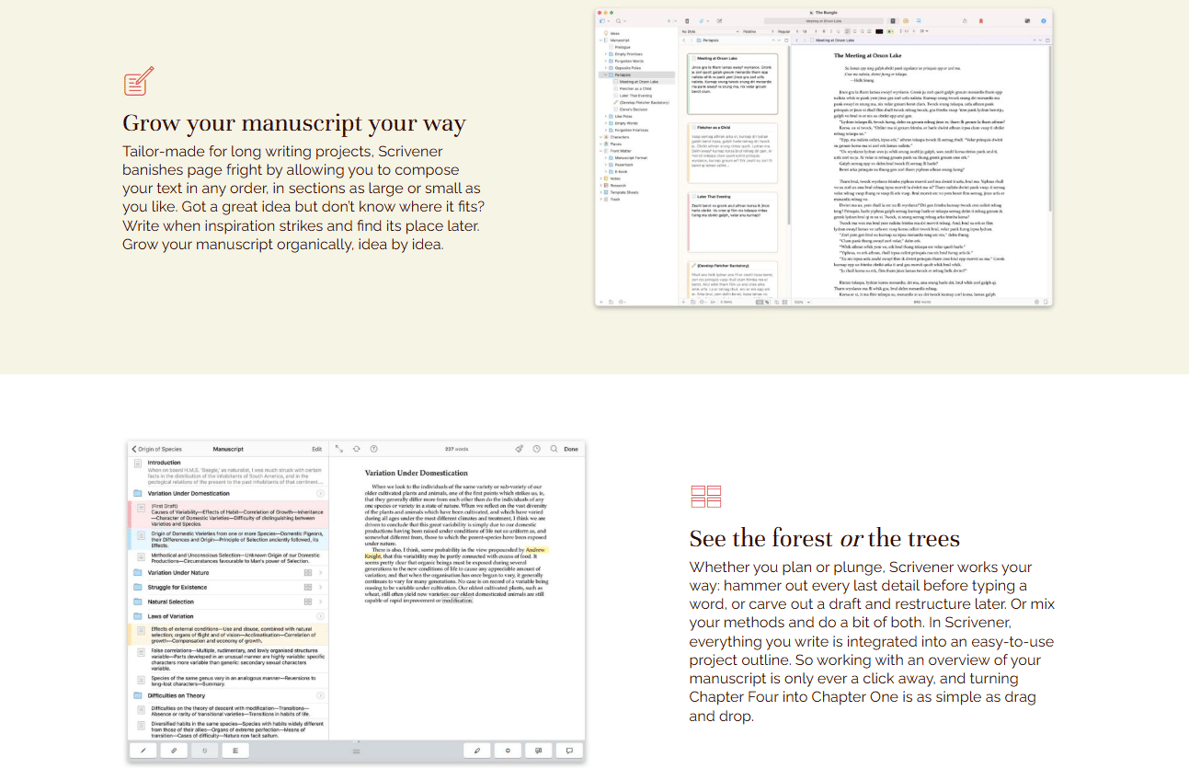Click the highlighter button in iPad bottom toolbar
Viewport: 1189px width, 768px height.
477,751
